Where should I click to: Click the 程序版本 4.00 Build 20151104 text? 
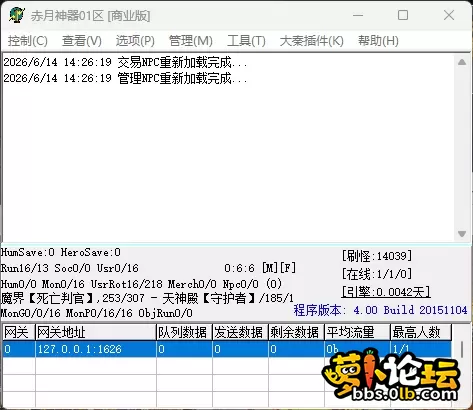pyautogui.click(x=380, y=310)
